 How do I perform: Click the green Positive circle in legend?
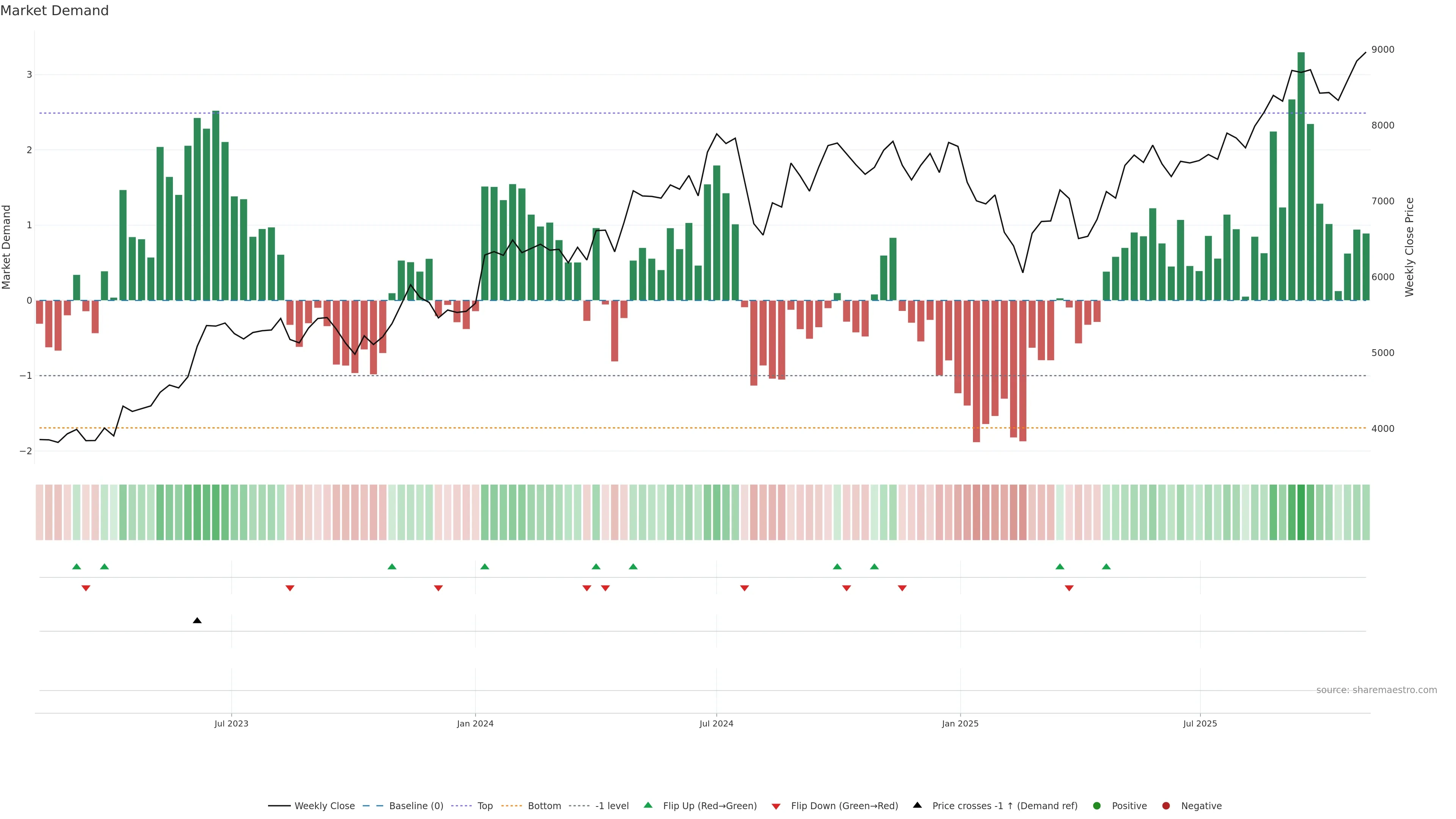(x=1097, y=805)
